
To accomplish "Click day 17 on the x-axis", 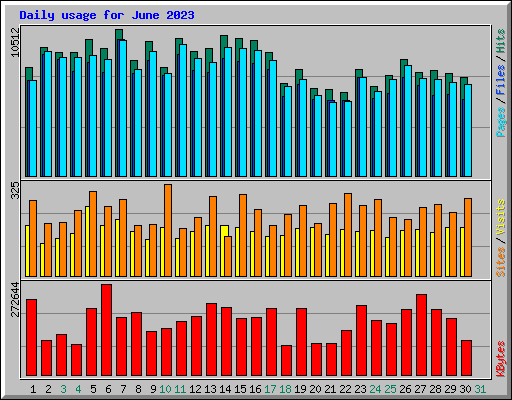I will coord(270,389).
